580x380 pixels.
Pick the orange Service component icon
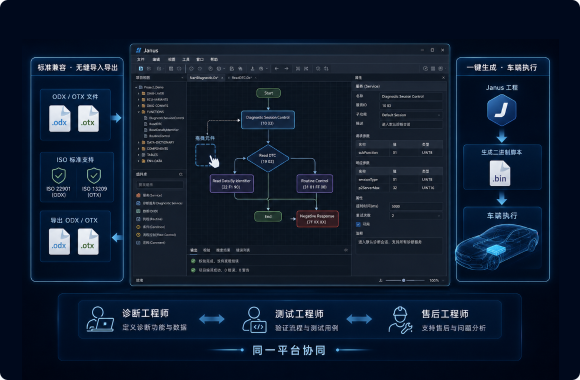tap(138, 195)
